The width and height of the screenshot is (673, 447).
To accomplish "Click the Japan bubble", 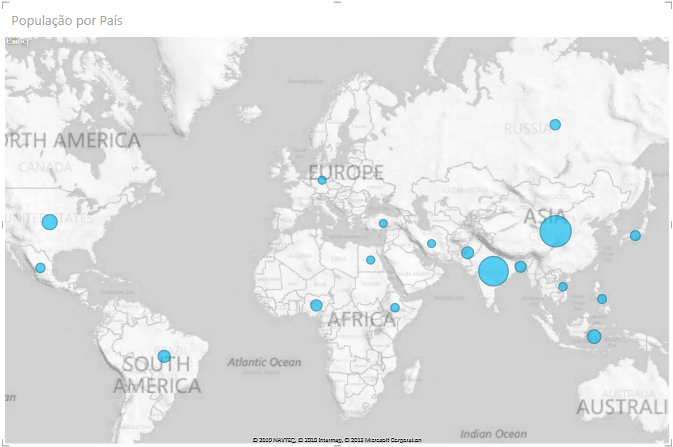I will click(635, 236).
